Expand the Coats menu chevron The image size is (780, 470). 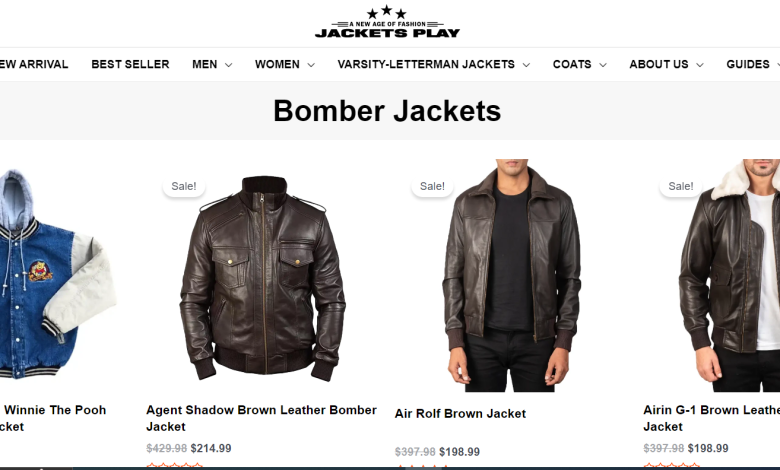tap(603, 65)
